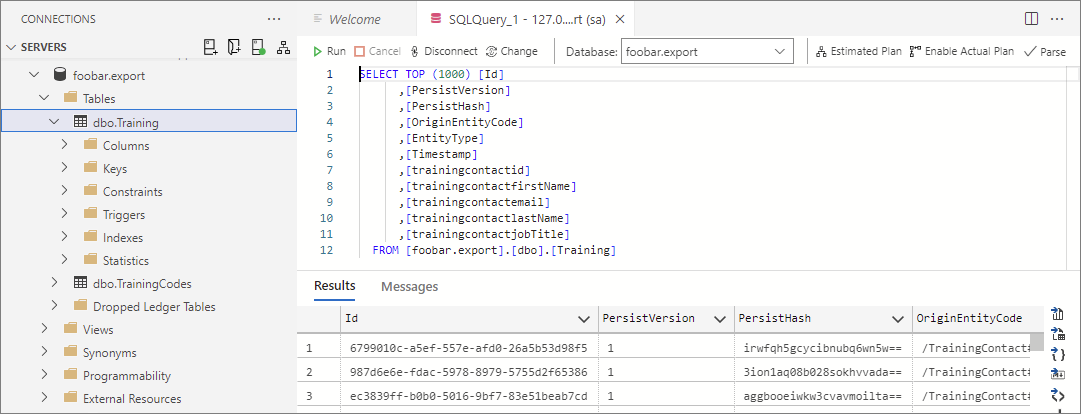
Task: Run the SQL query
Action: (x=328, y=51)
